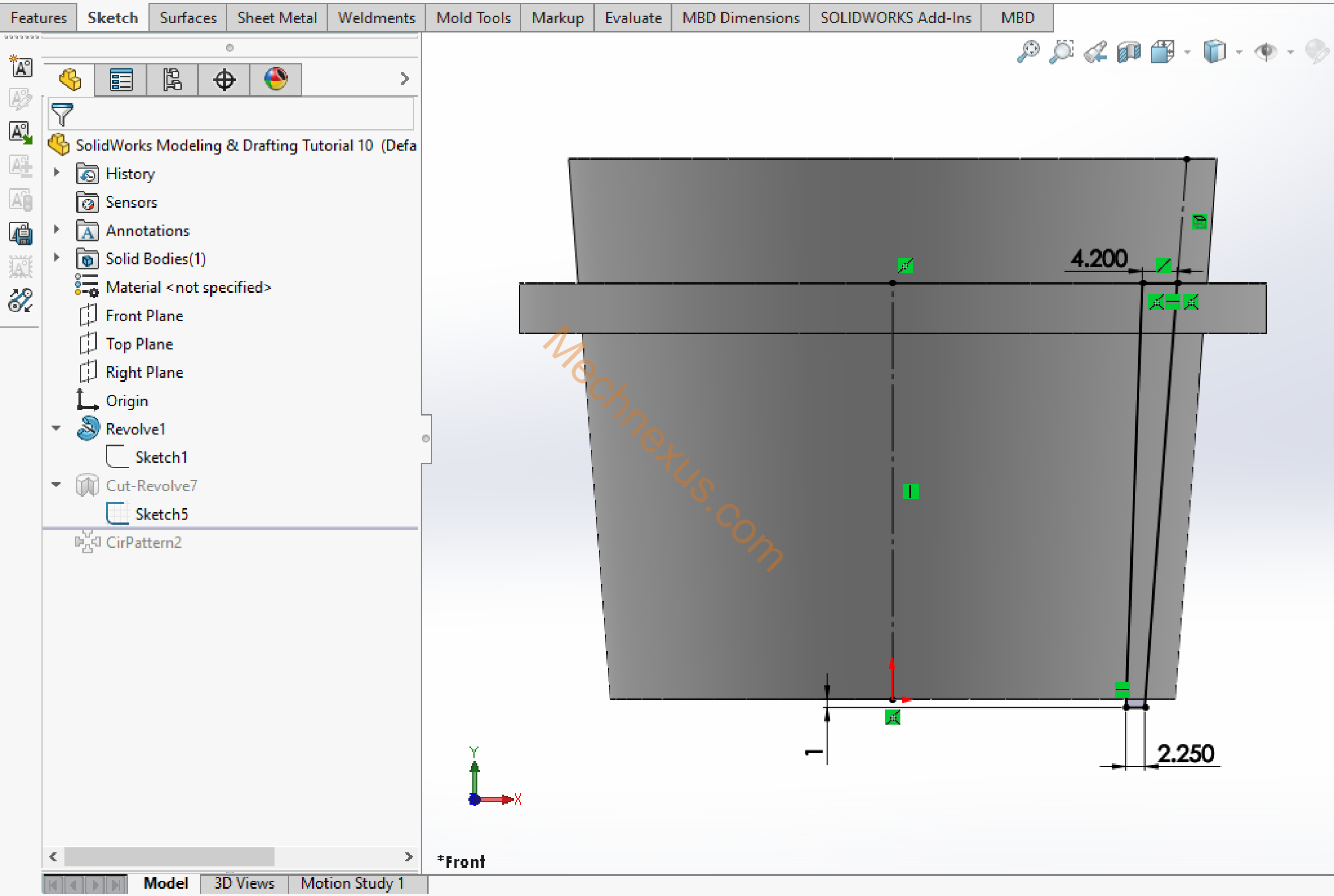This screenshot has height=896, width=1334.
Task: Switch to the Sheet Metal tab
Action: (x=277, y=18)
